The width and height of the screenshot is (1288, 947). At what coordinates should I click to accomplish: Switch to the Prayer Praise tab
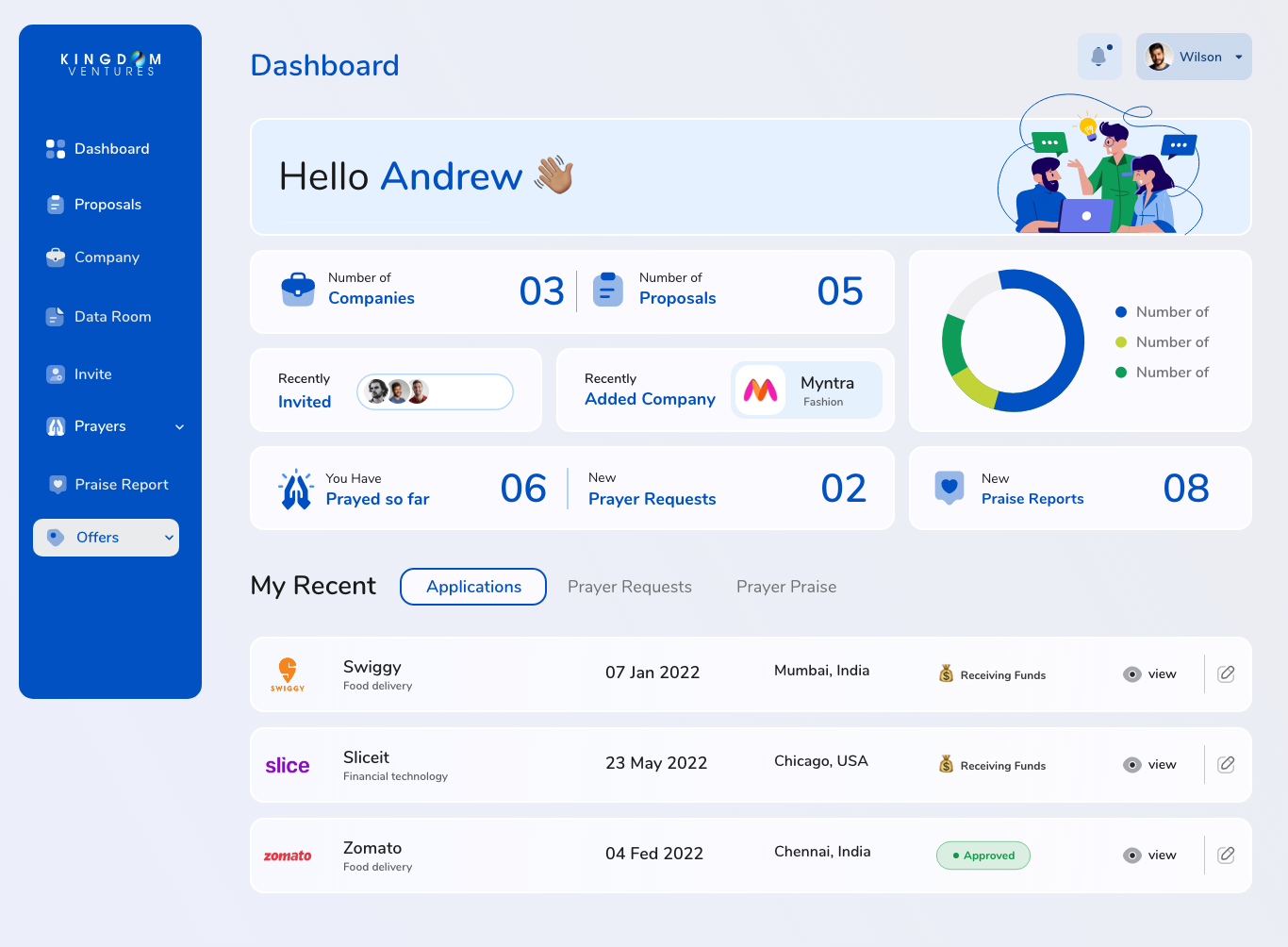786,587
